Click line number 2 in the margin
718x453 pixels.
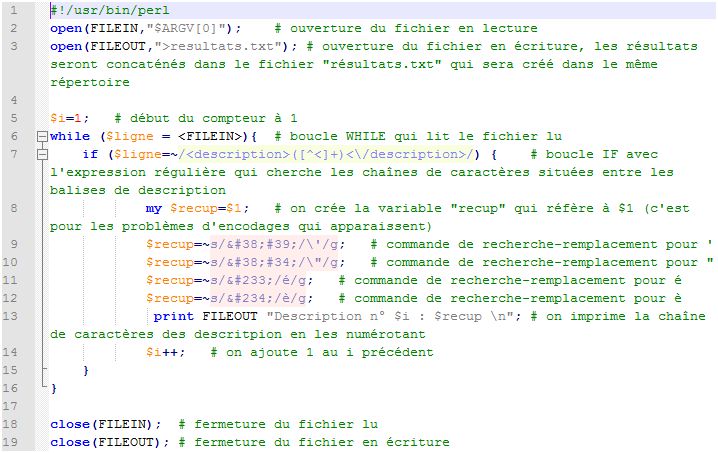pos(14,28)
